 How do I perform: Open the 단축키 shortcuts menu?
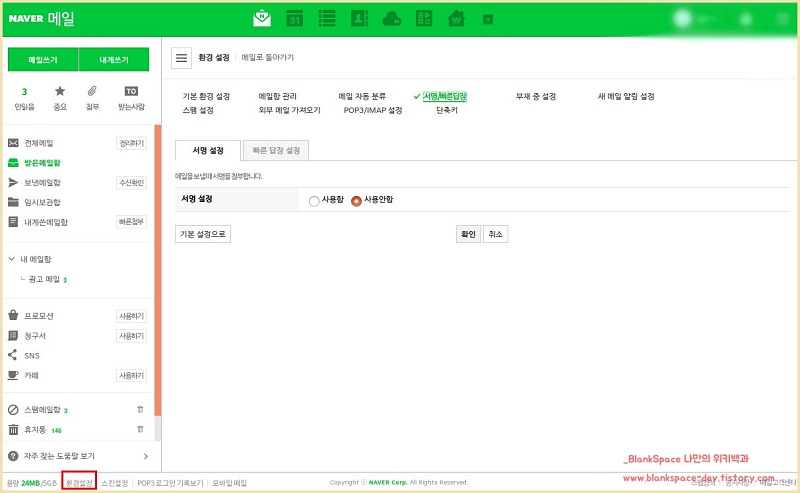point(447,110)
